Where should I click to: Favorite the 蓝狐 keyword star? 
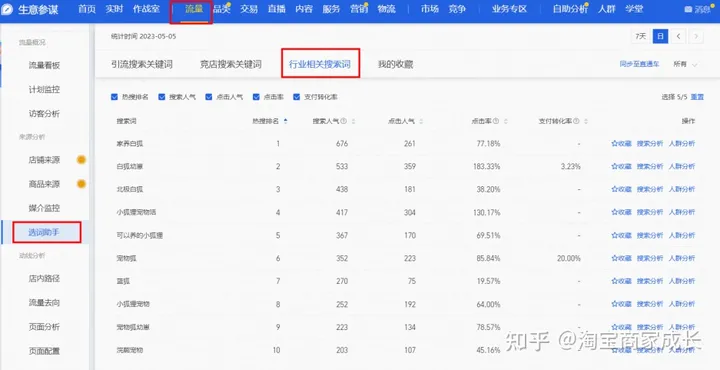pos(614,281)
